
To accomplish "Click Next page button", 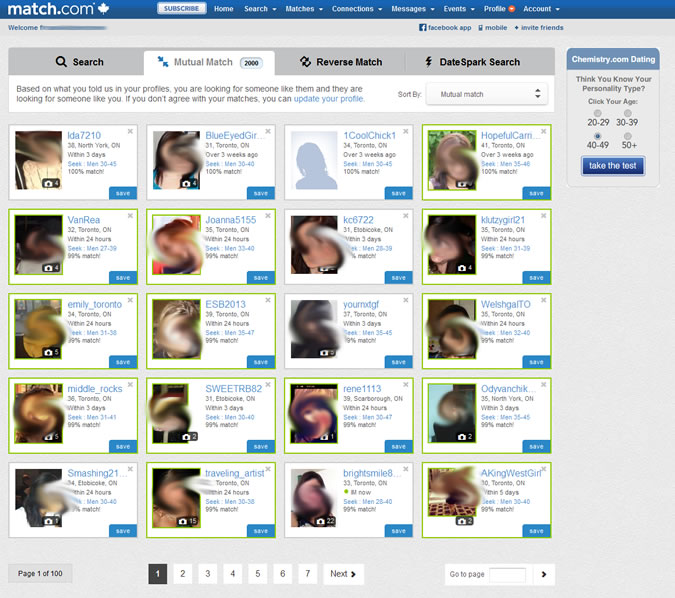I will pyautogui.click(x=343, y=574).
